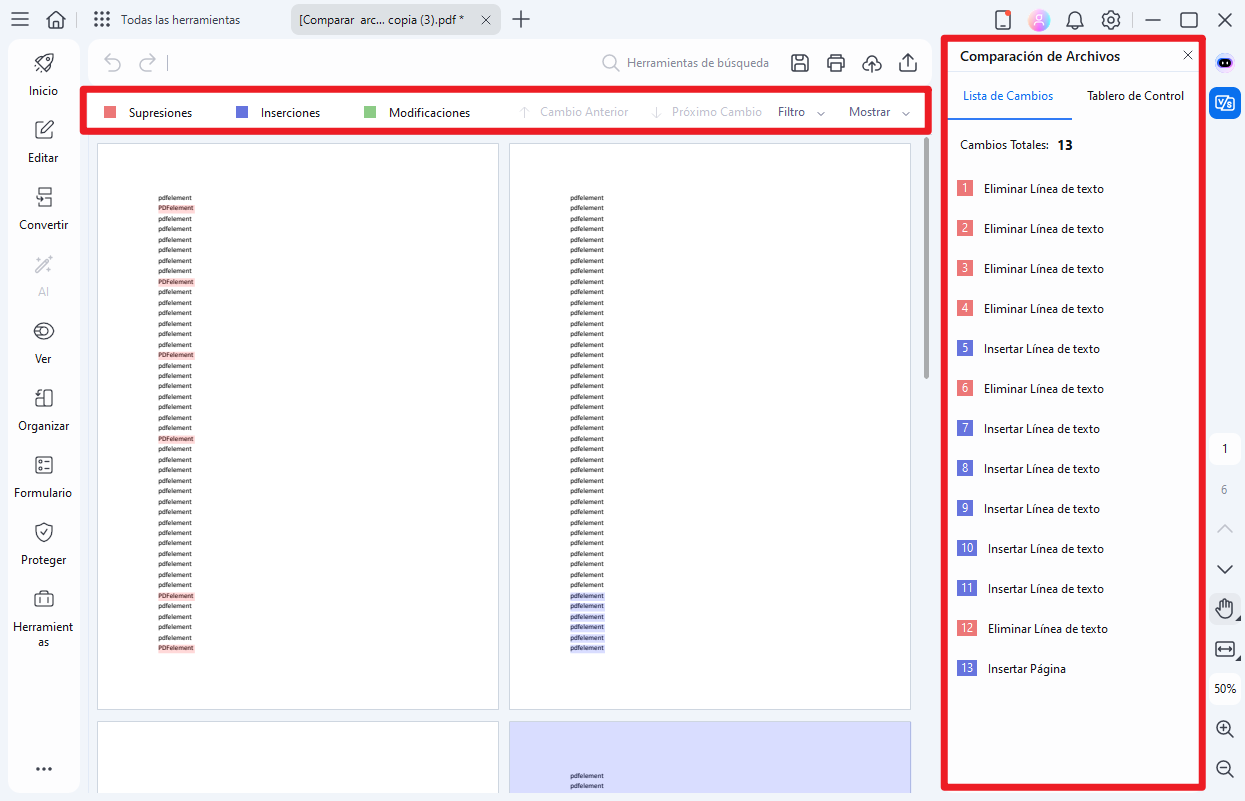This screenshot has height=801, width=1245.
Task: Jump to change 13 Insertar Página
Action: coord(1027,668)
